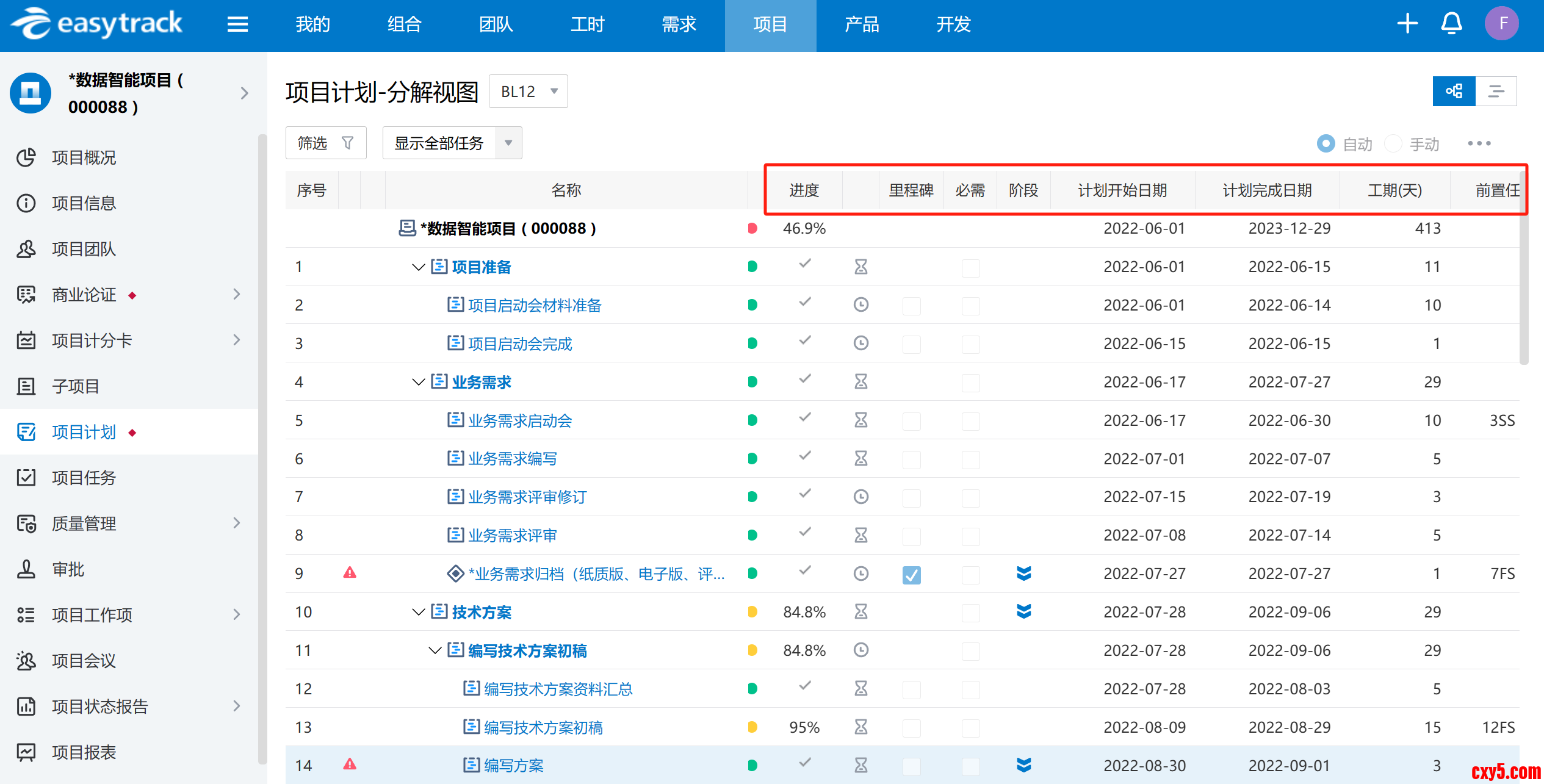Open the 产品 top navigation tab
Image resolution: width=1544 pixels, height=784 pixels.
coord(861,24)
